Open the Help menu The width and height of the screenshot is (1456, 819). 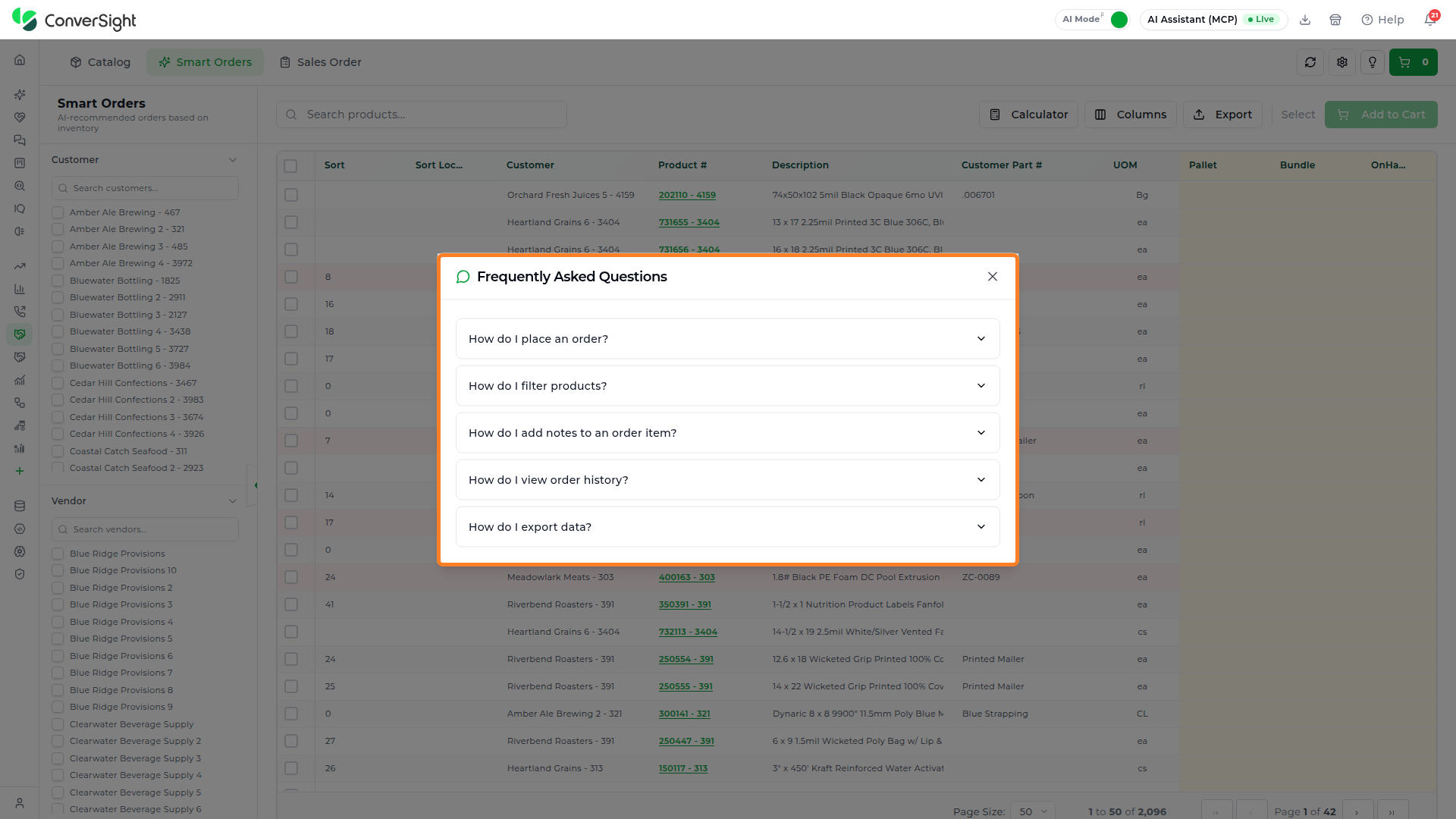(1382, 20)
